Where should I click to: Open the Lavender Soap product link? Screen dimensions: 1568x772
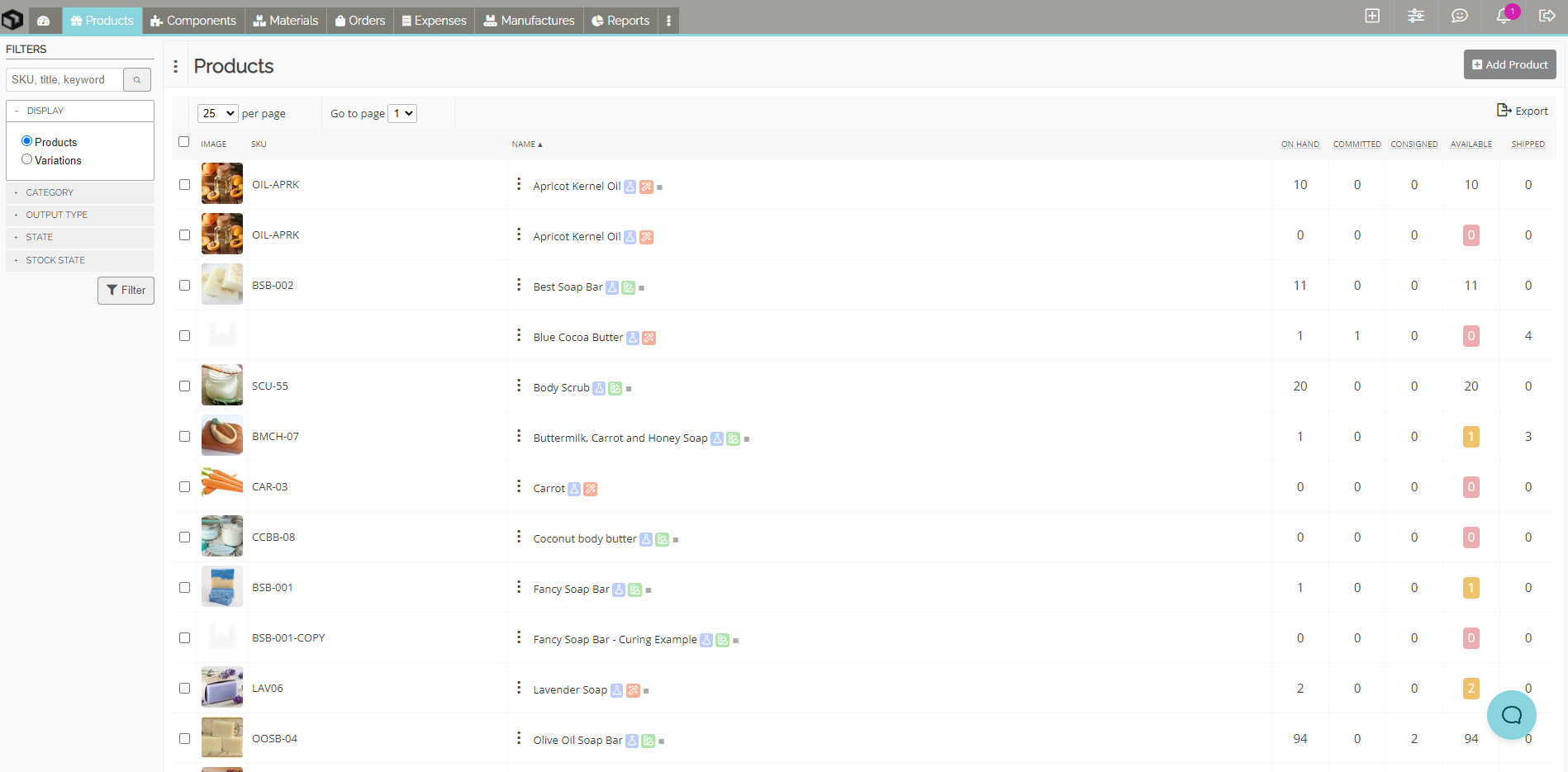pos(570,689)
